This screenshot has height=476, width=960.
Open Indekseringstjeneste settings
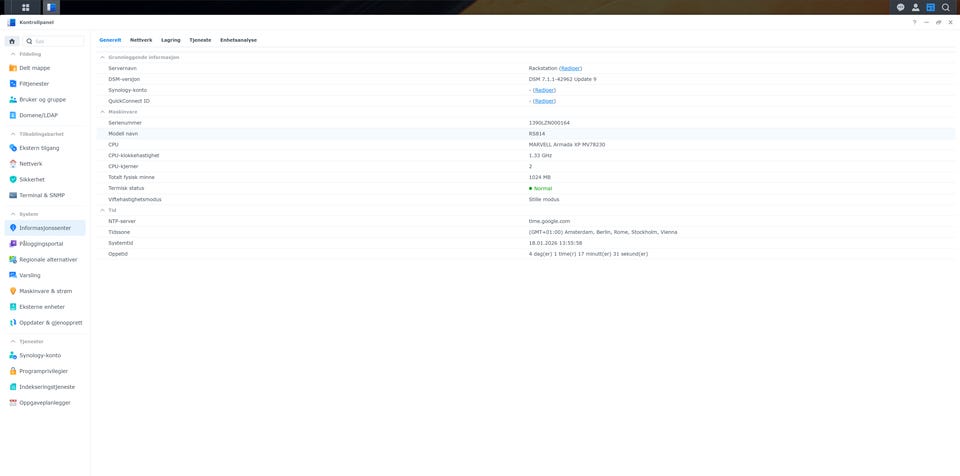[45, 387]
